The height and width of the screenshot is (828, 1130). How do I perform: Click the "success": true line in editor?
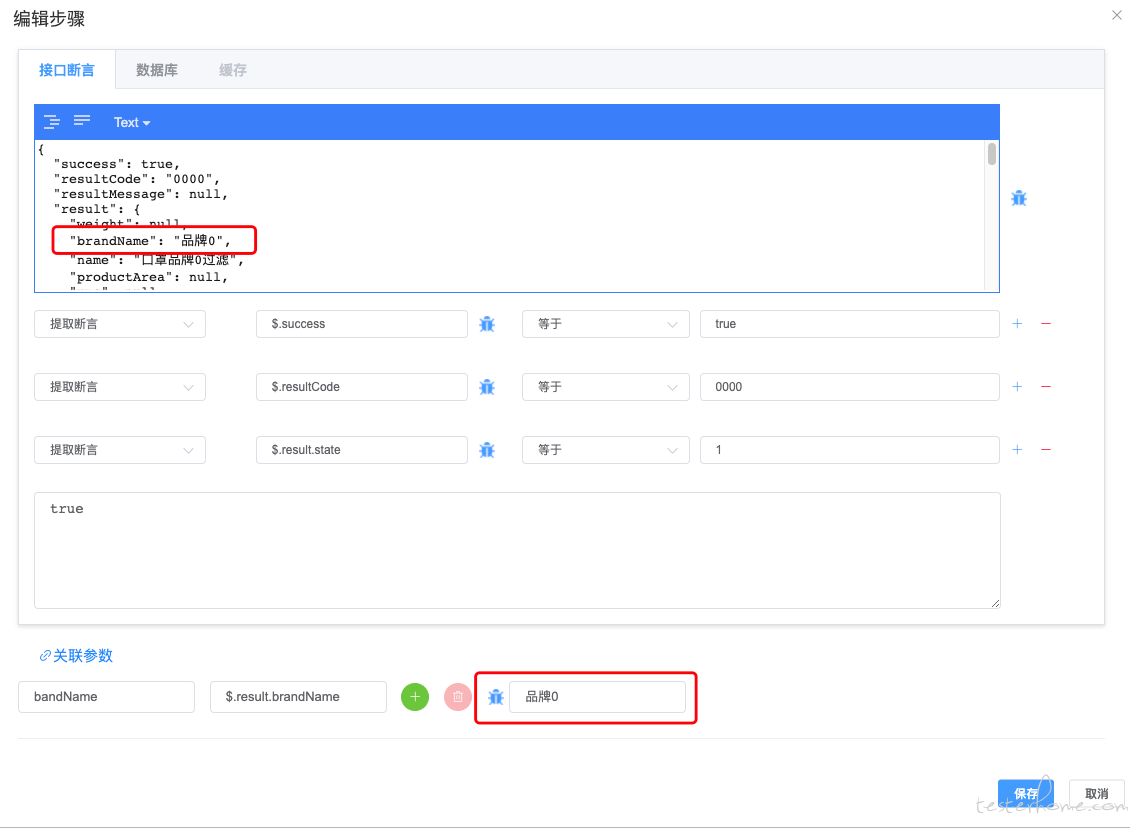pyautogui.click(x=117, y=164)
